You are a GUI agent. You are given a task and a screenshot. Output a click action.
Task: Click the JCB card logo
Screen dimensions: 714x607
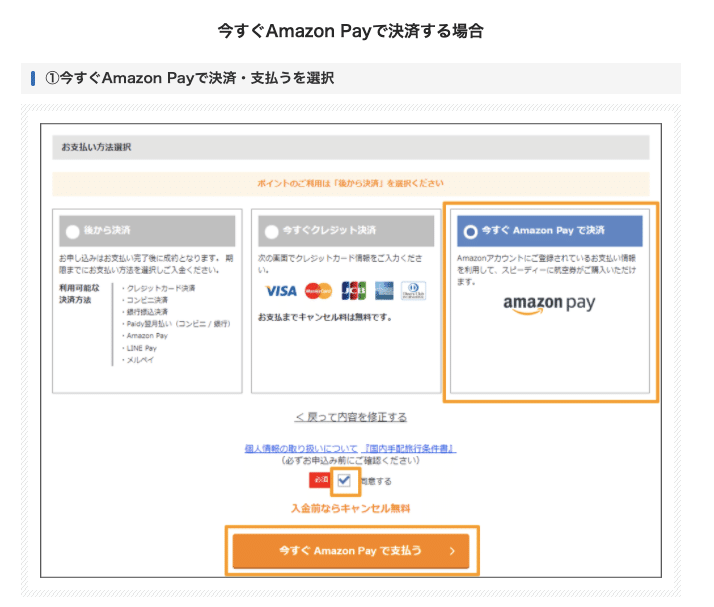354,291
